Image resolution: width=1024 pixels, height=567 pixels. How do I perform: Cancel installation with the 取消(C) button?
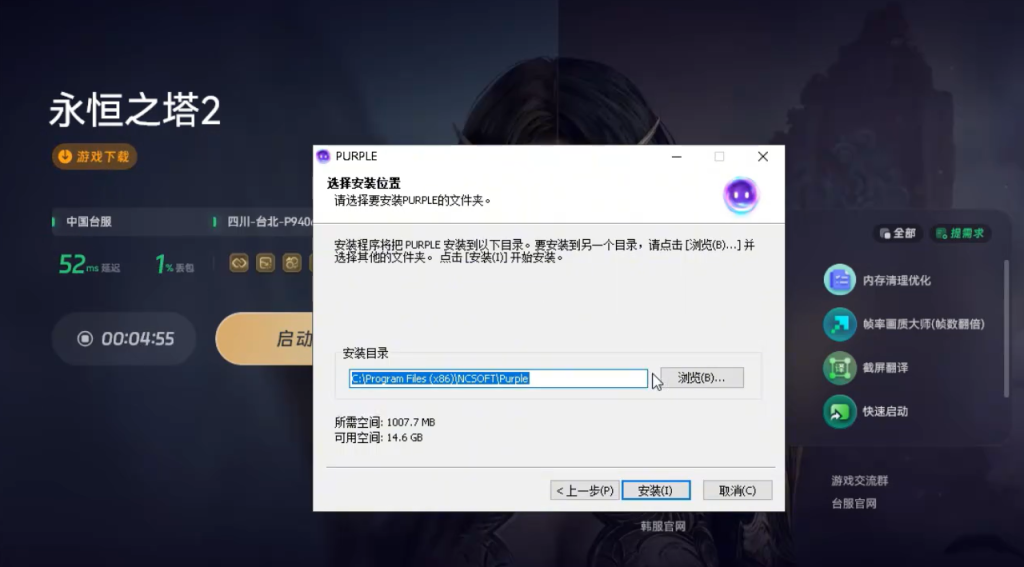(737, 490)
